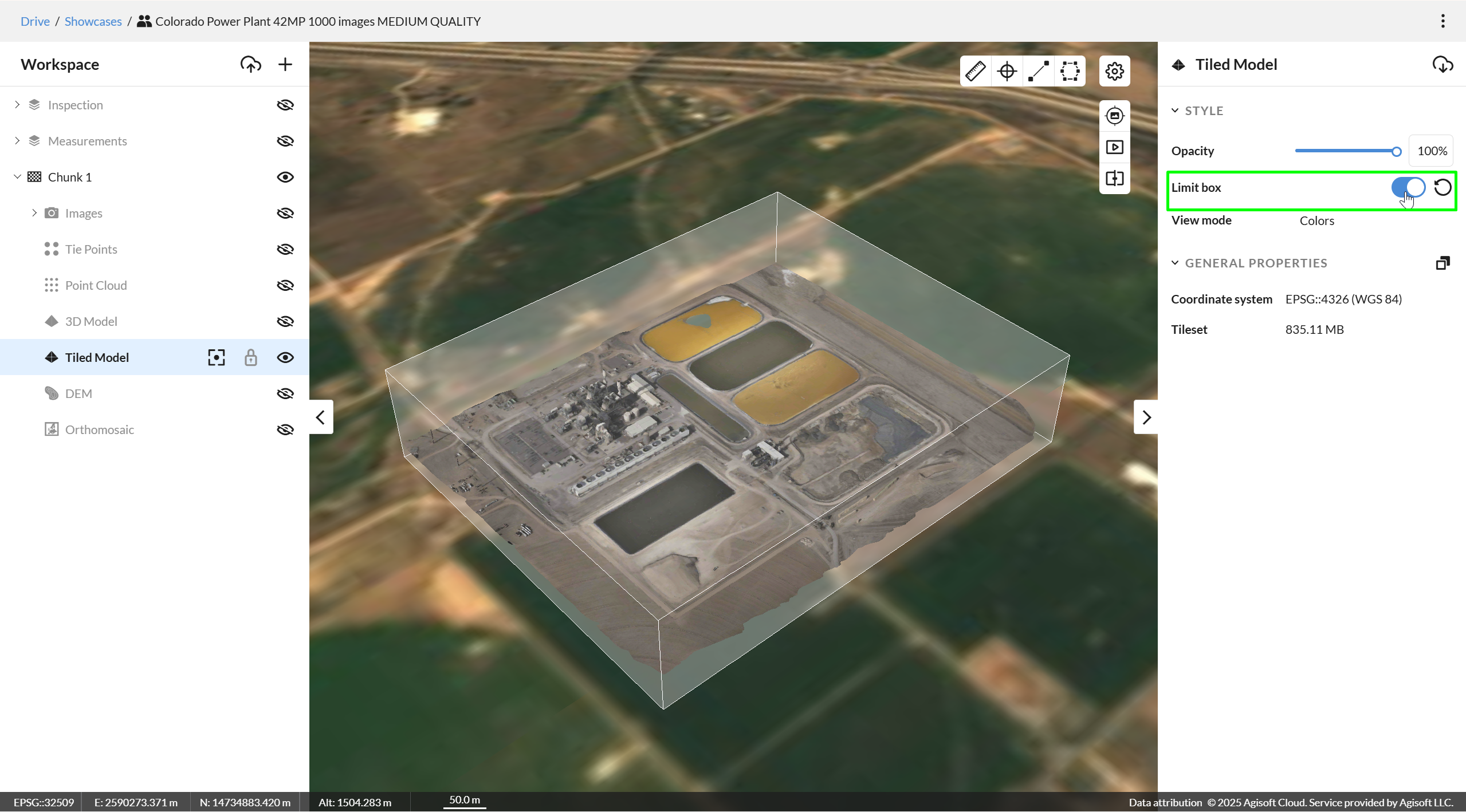Viewport: 1466px width, 812px height.
Task: Go to Showcases breadcrumb link
Action: tap(93, 21)
